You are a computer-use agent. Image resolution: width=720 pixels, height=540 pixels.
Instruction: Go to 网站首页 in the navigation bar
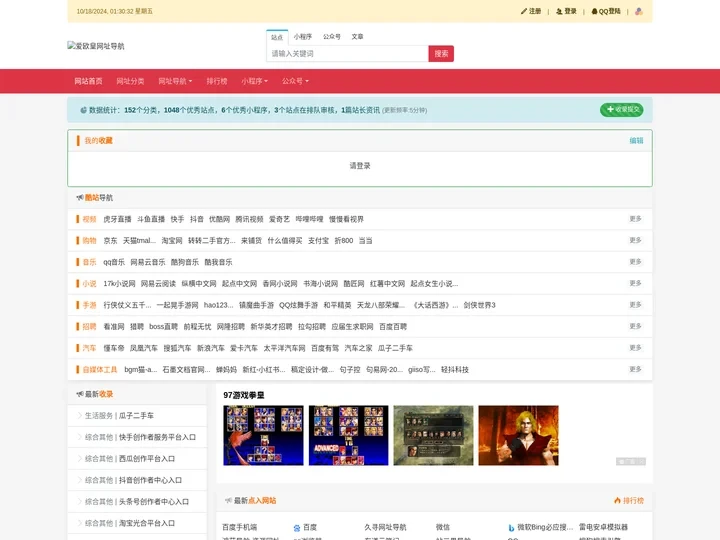(89, 81)
